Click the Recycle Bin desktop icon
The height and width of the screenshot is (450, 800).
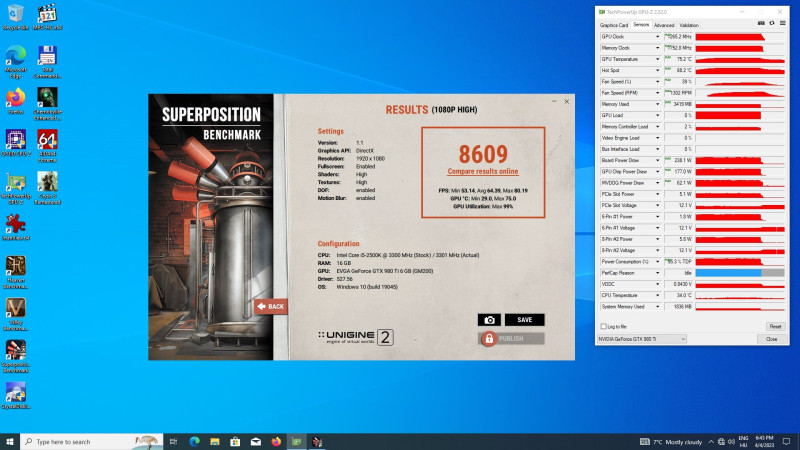coord(15,17)
